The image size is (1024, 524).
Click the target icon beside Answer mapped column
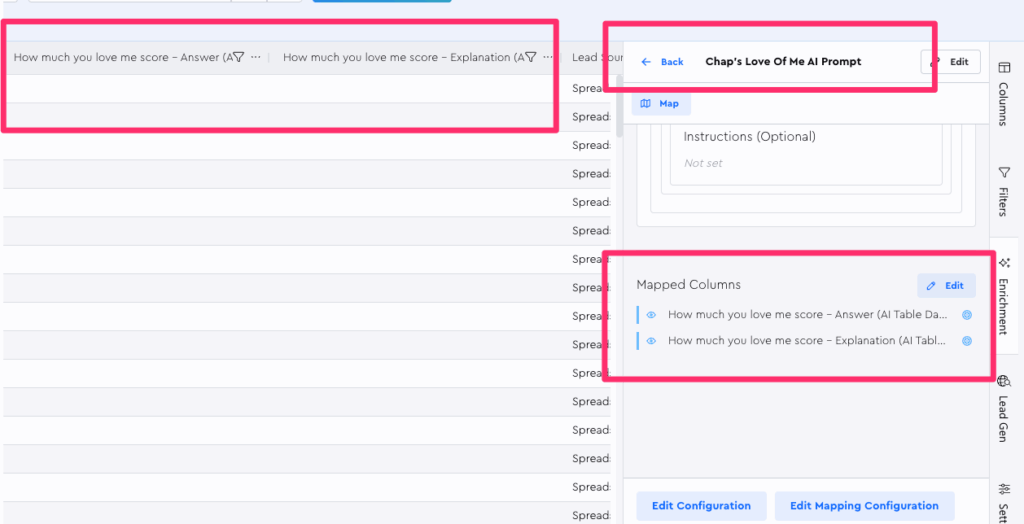tap(967, 315)
